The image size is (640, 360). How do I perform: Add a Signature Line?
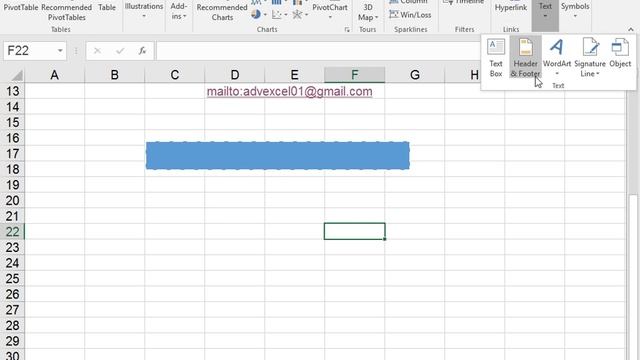point(590,57)
